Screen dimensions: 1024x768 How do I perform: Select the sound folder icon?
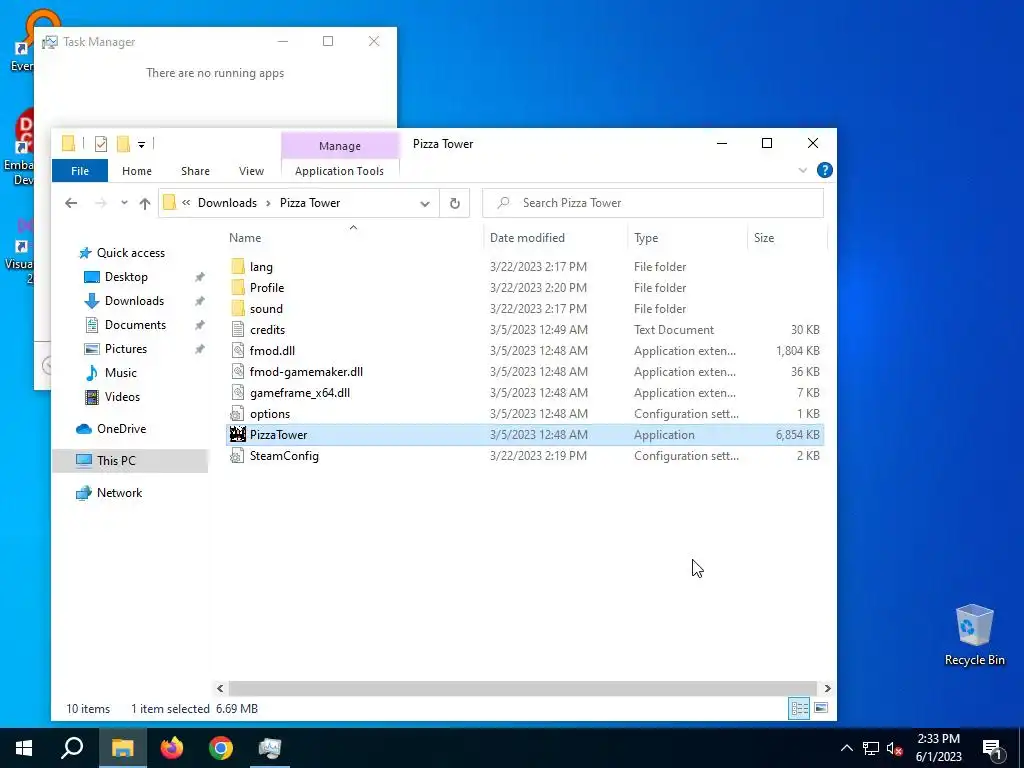point(238,308)
